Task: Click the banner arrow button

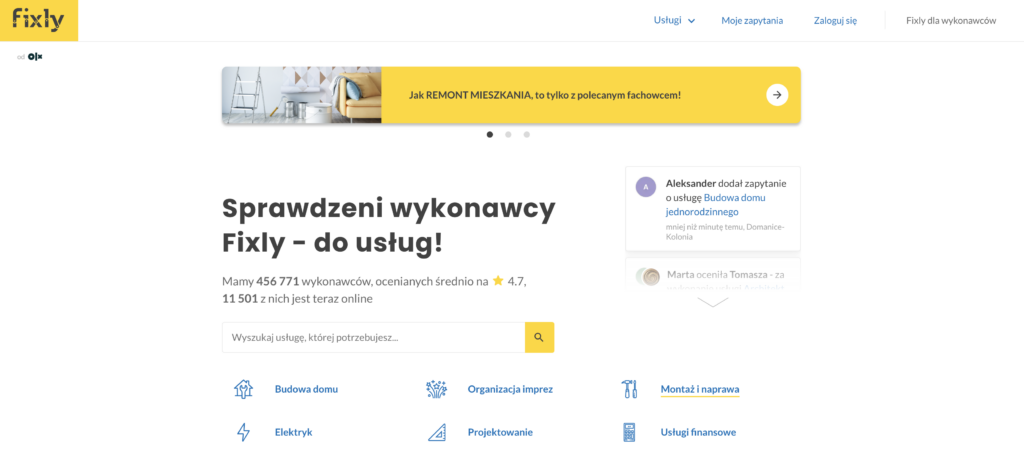Action: pos(777,95)
